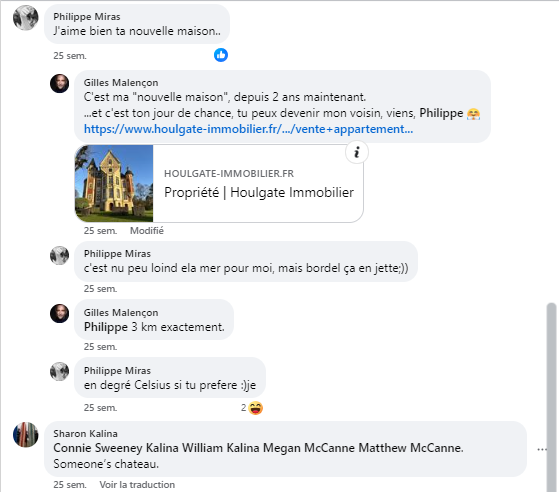Image resolution: width=559 pixels, height=492 pixels.
Task: Click the 25 sem. timestamp under top comment
Action: click(70, 56)
